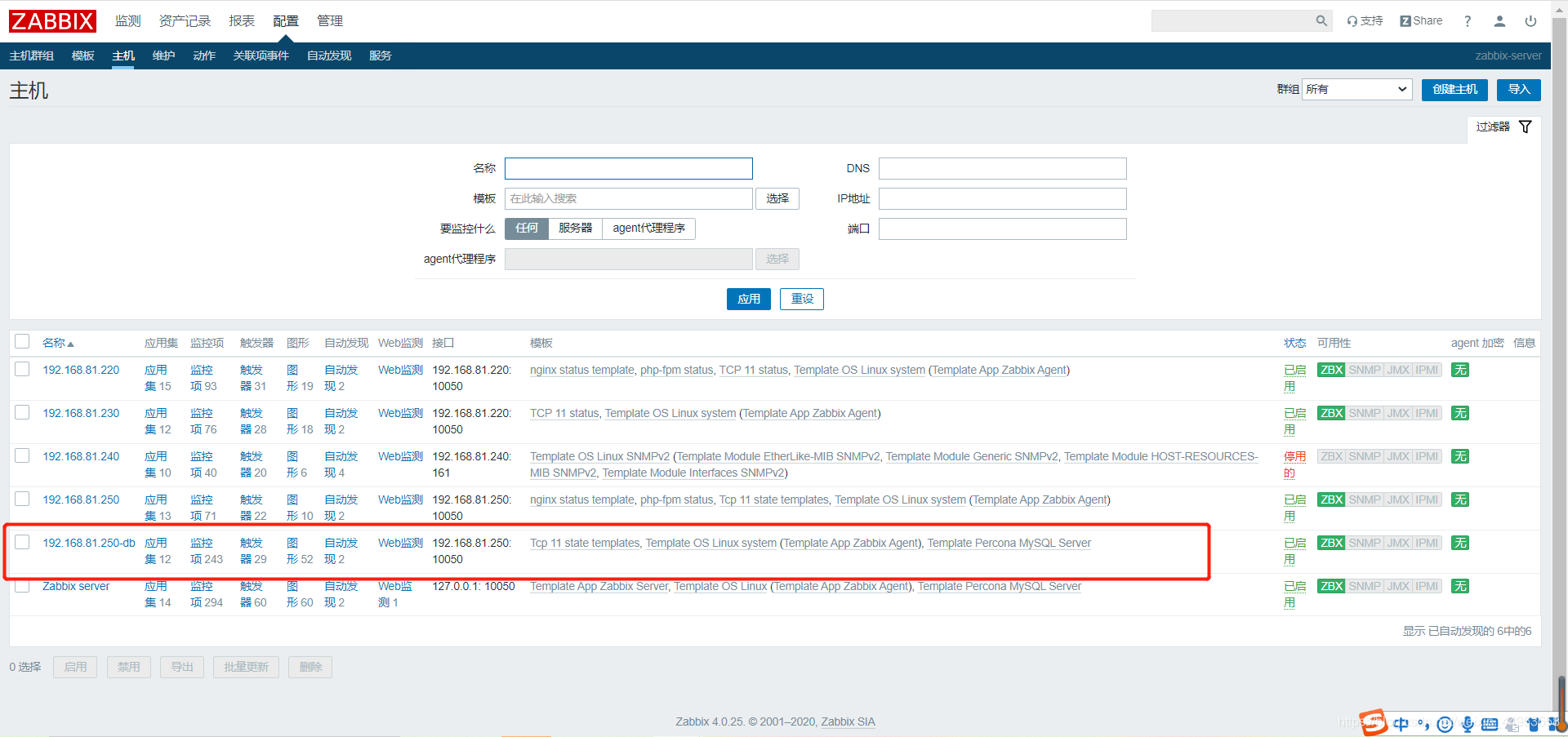Open the support link with headset icon
Viewport: 1568px width, 737px height.
tap(1365, 21)
